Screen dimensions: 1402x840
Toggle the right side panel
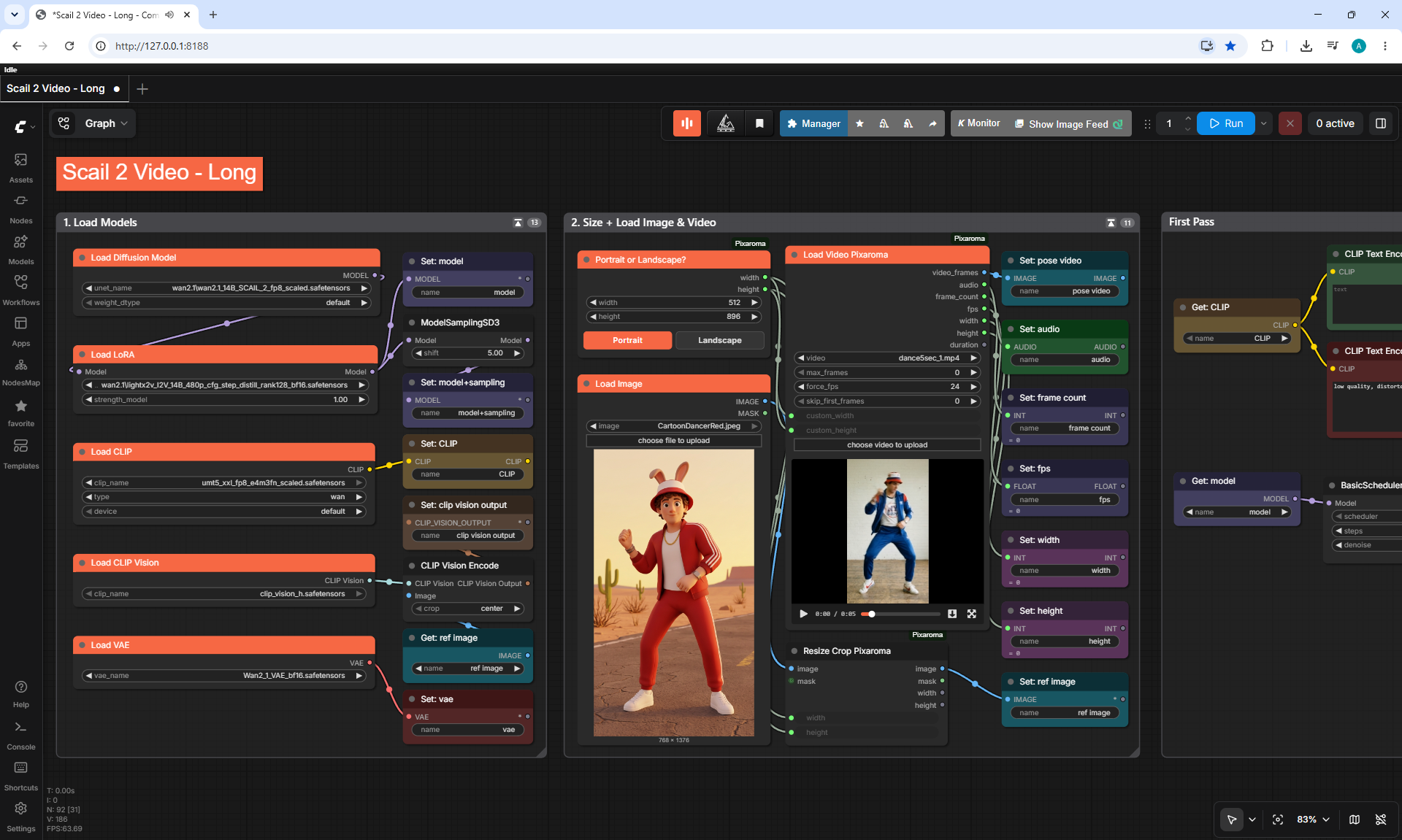[1381, 123]
